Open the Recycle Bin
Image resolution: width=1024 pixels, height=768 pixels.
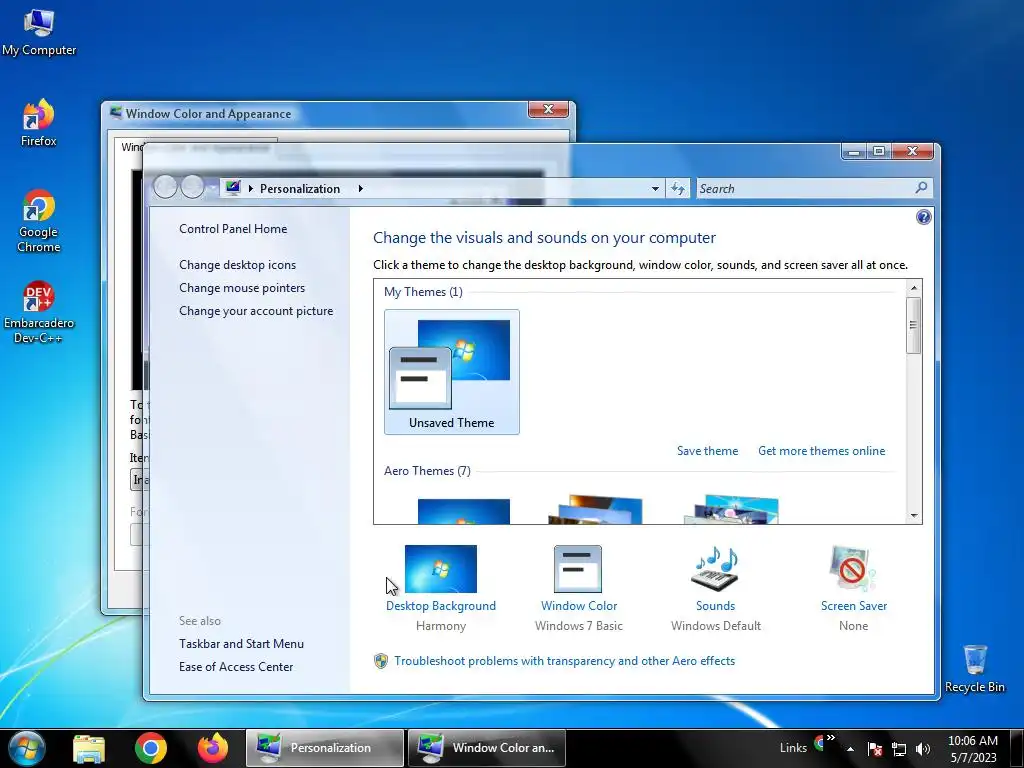[x=974, y=669]
